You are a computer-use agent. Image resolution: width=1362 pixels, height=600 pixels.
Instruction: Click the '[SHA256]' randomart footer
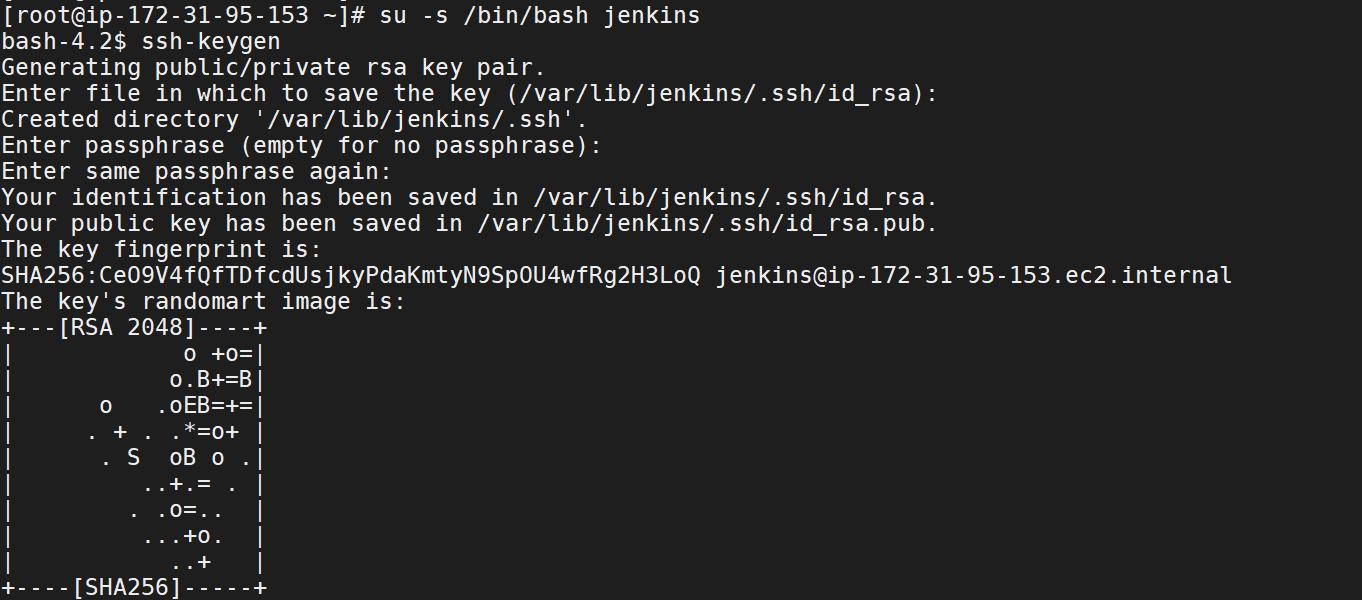point(127,588)
